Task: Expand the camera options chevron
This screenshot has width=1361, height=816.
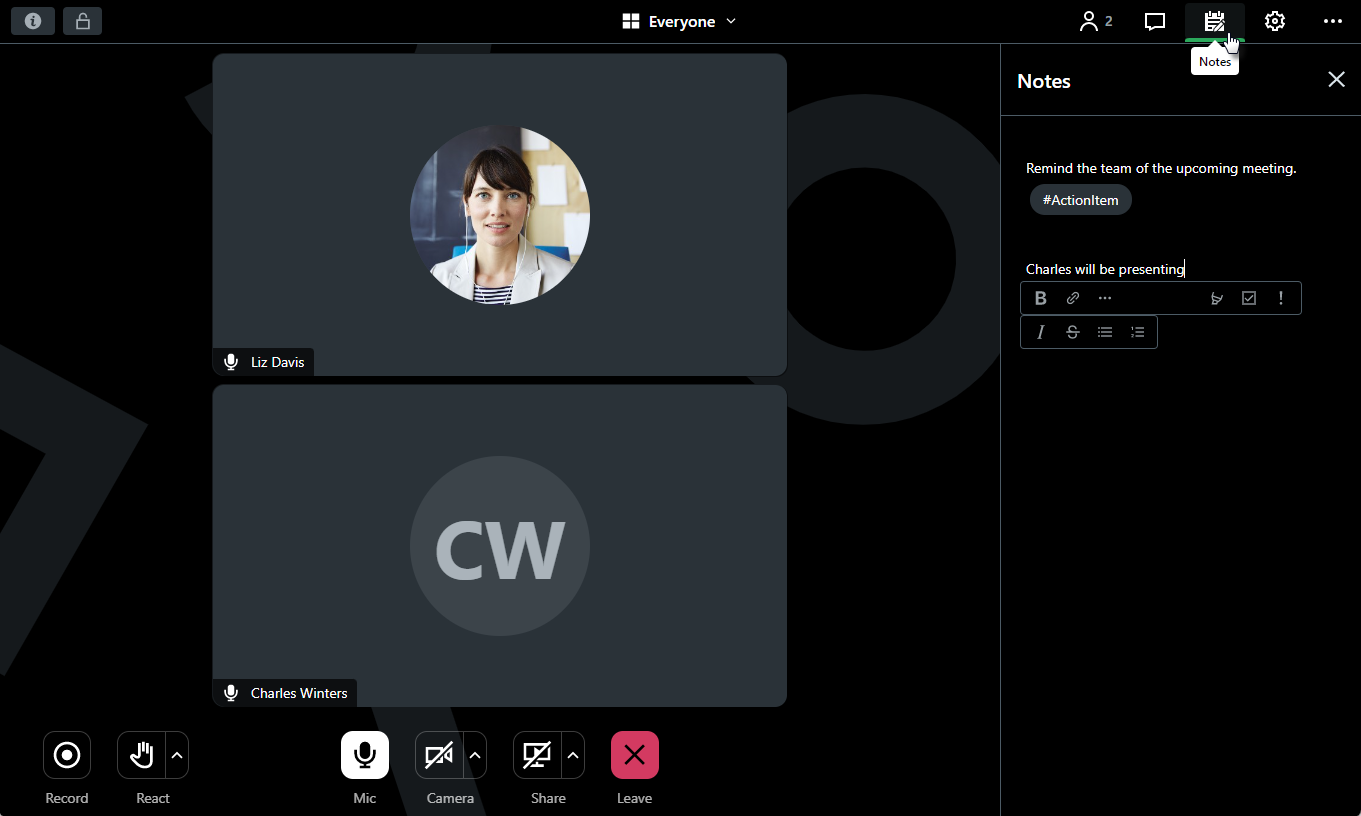Action: click(x=476, y=755)
